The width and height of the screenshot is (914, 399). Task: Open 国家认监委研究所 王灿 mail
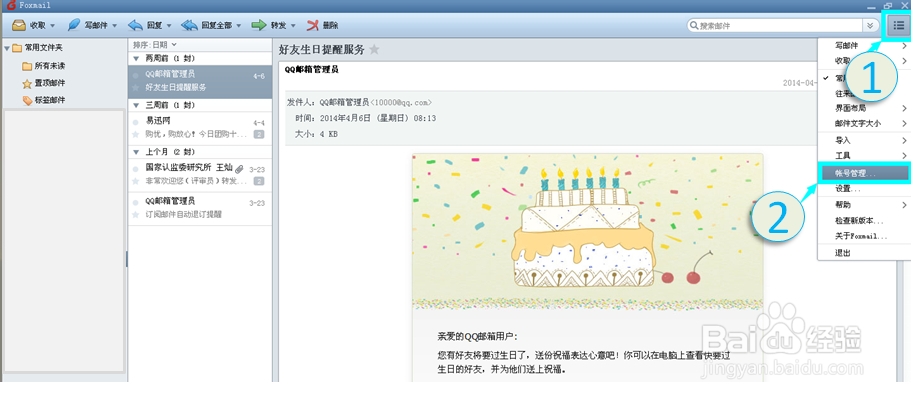199,175
